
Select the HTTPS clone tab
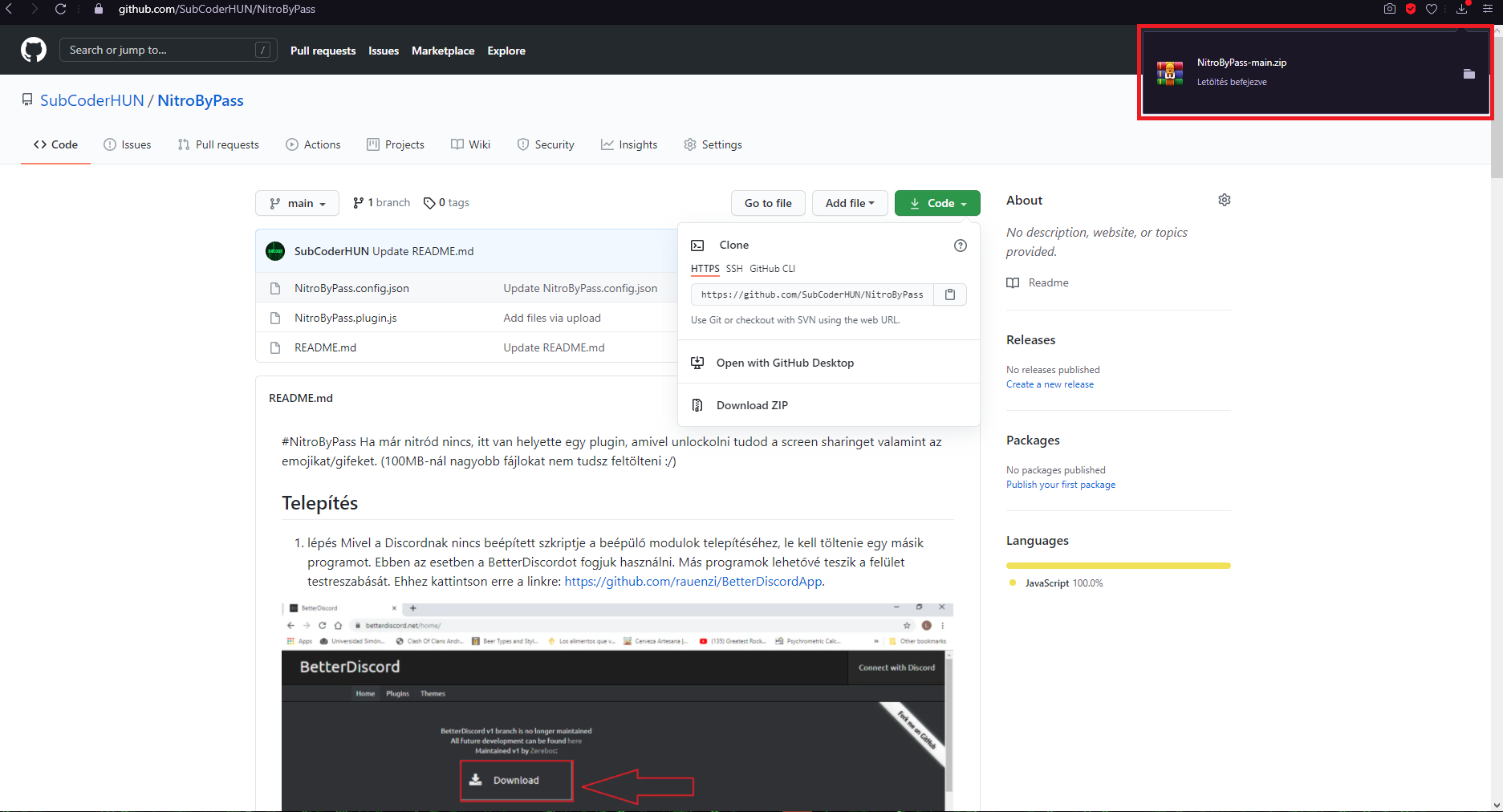pyautogui.click(x=705, y=269)
